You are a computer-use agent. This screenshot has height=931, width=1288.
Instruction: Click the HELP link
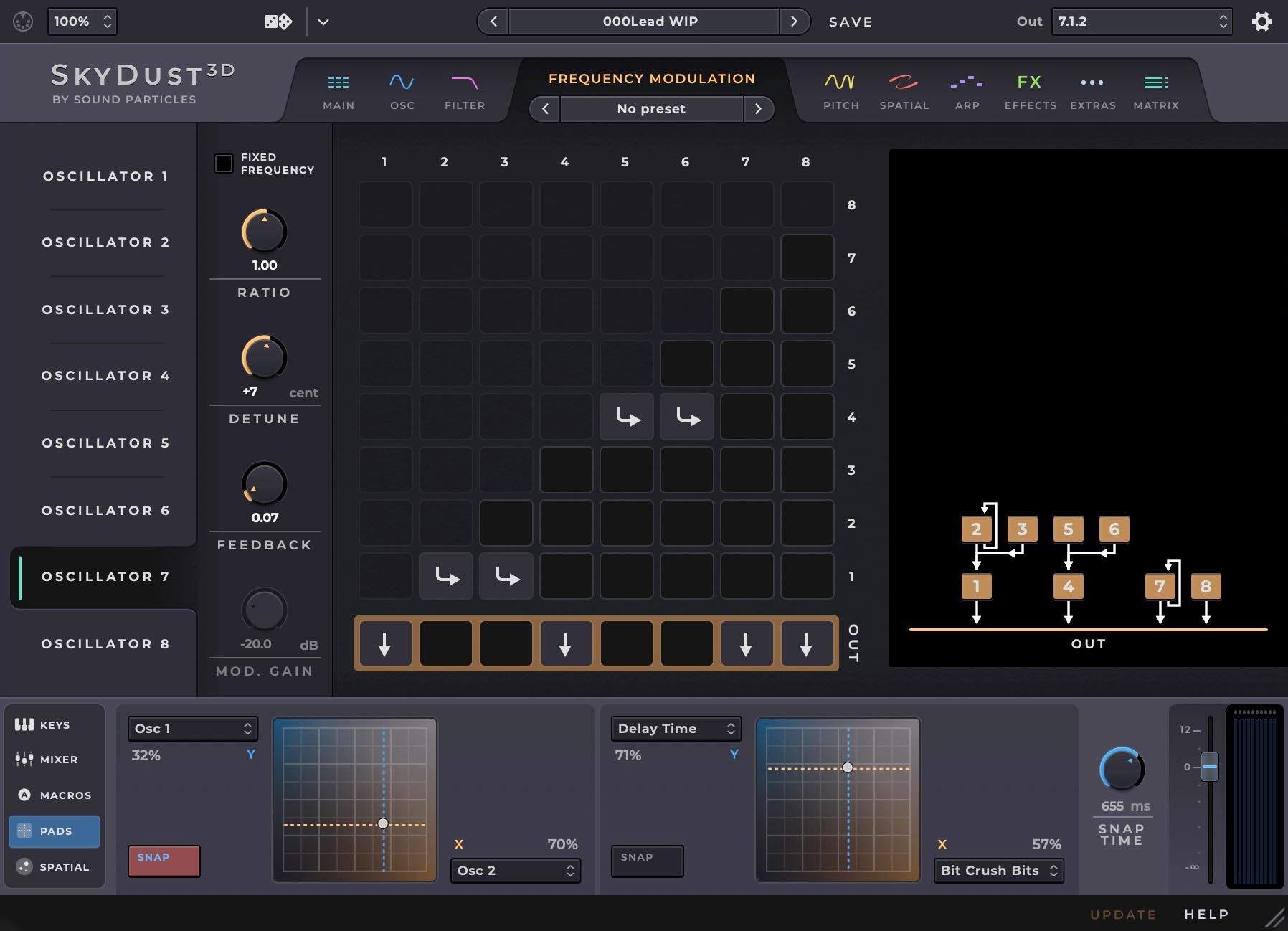[1204, 914]
